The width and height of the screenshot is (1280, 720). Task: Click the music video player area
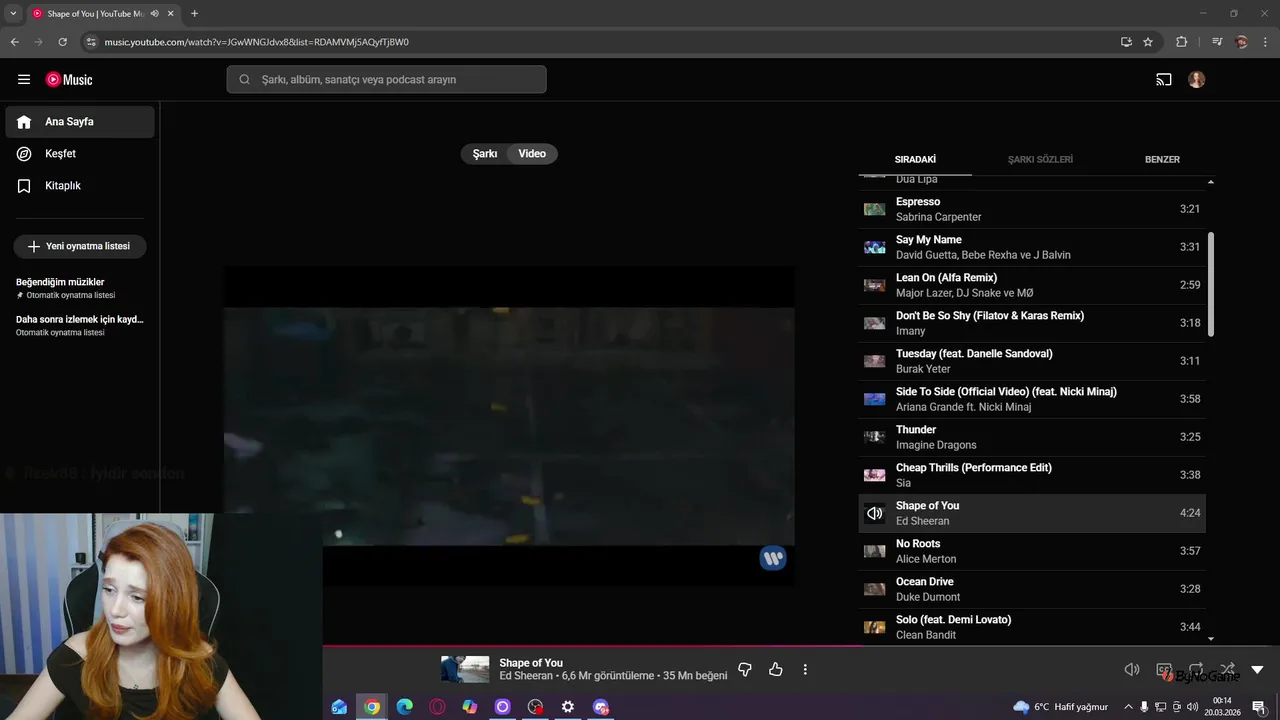pyautogui.click(x=509, y=426)
